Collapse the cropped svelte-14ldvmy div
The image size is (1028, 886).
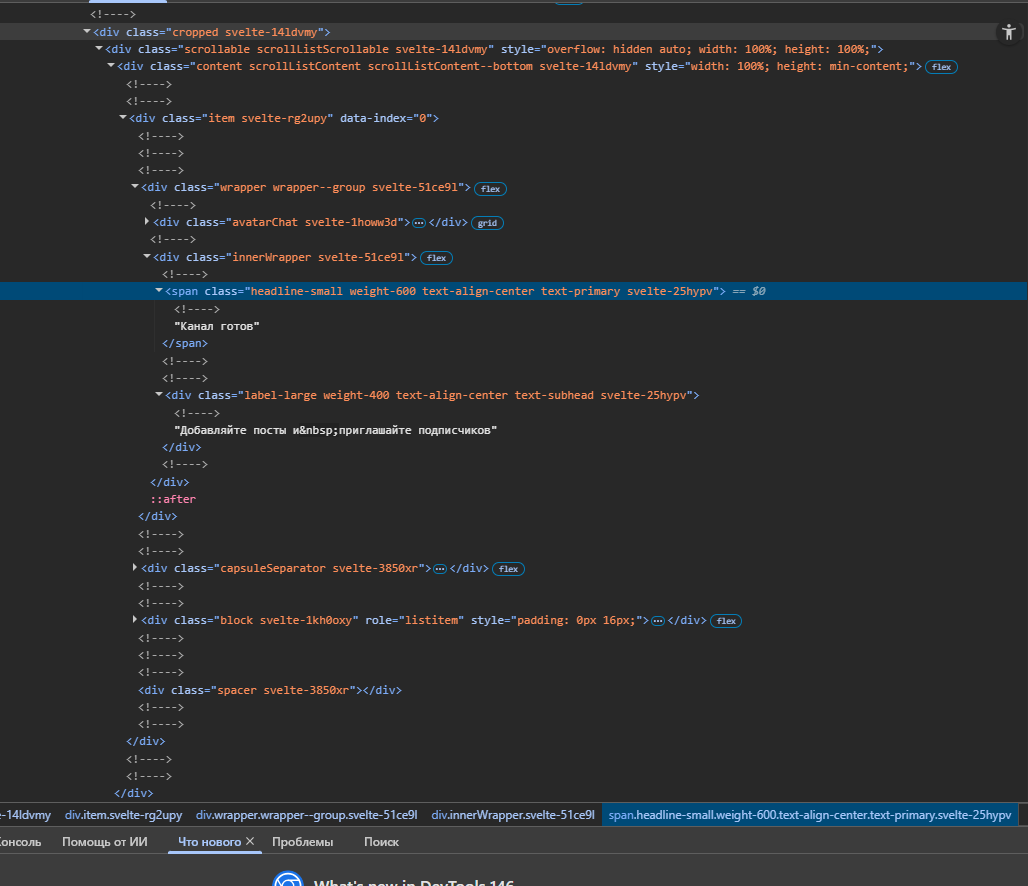point(87,32)
